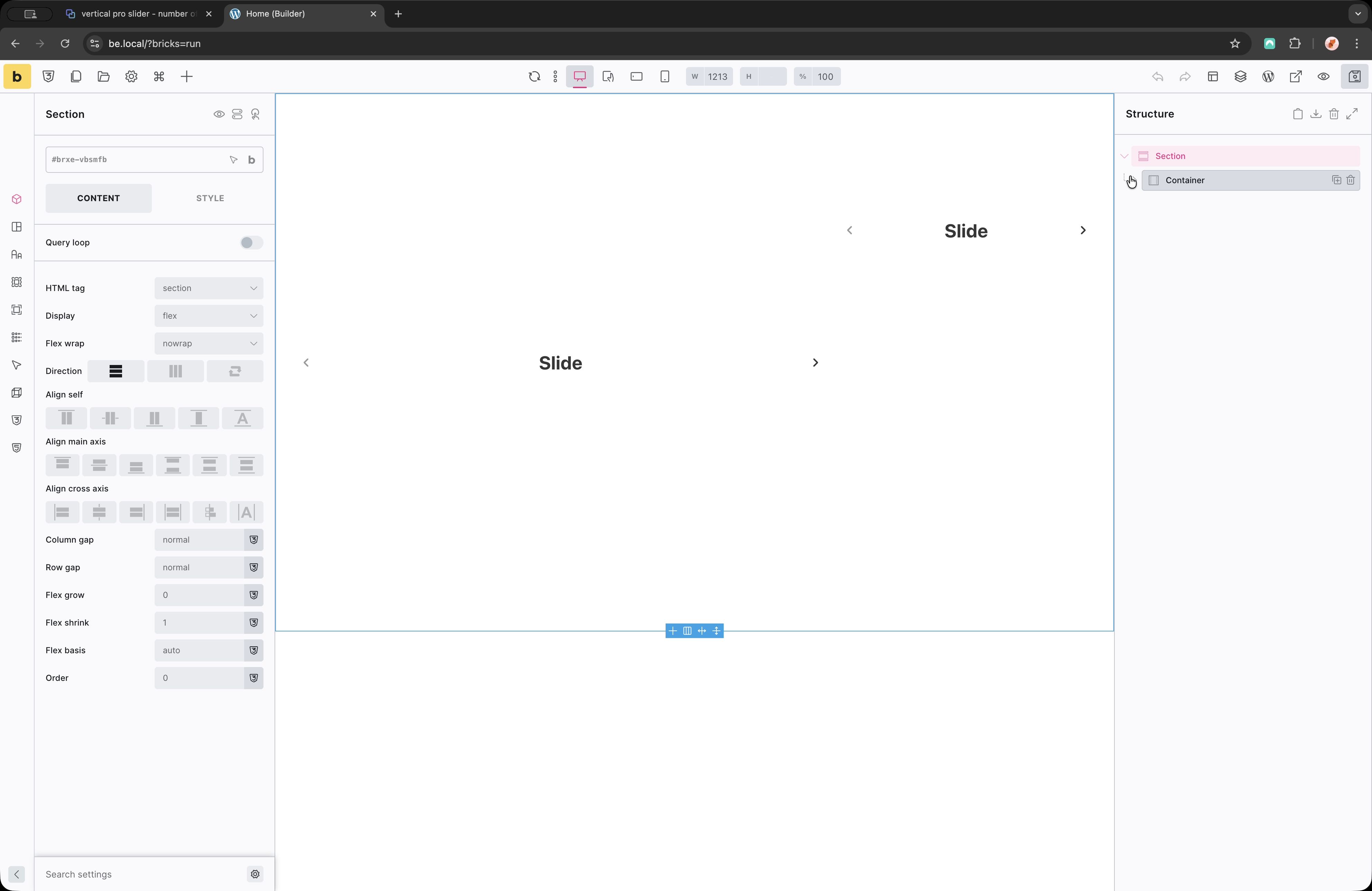This screenshot has width=1372, height=891.
Task: Open WordPress dashboard icon in toolbar
Action: tap(1268, 77)
